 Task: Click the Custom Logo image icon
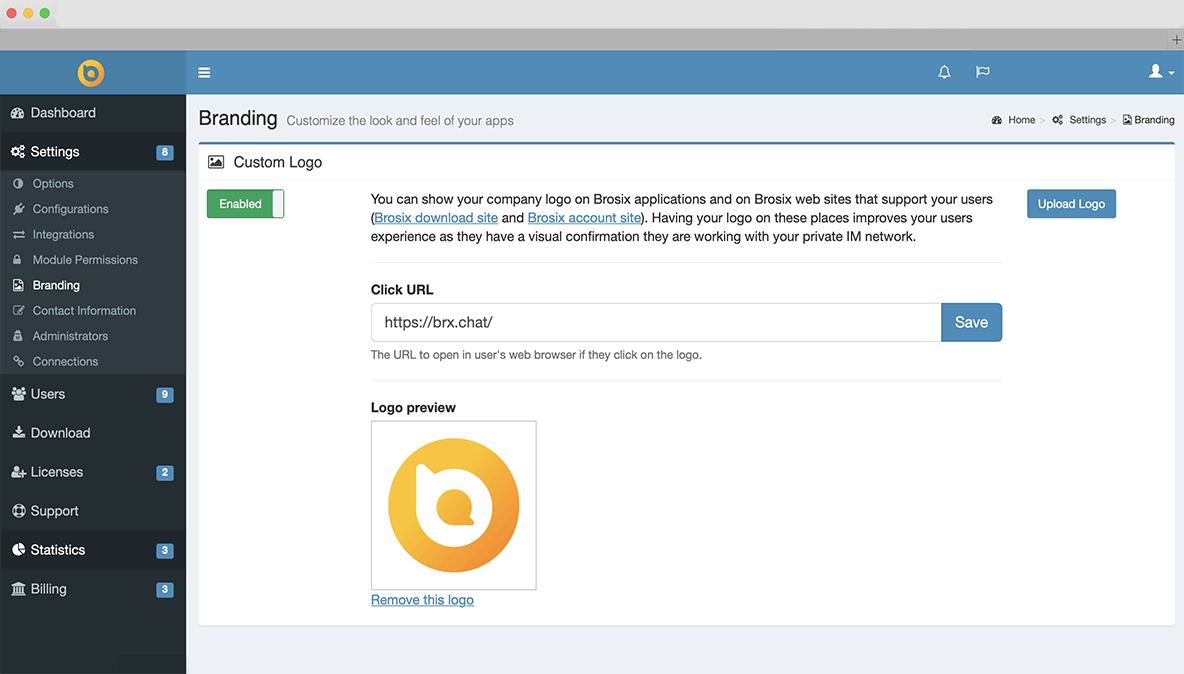pos(216,162)
